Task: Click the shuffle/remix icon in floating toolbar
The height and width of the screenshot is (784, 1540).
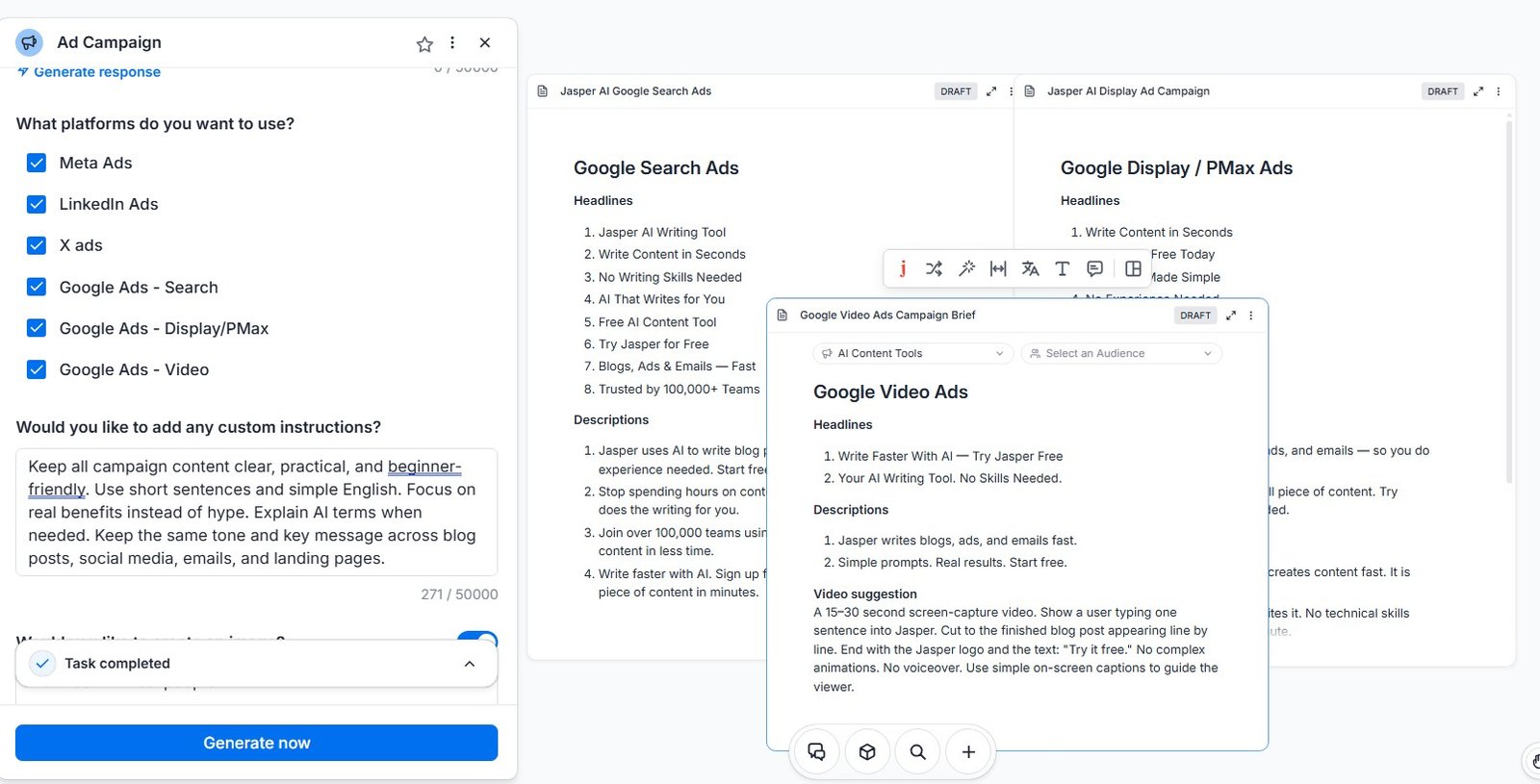Action: (934, 268)
